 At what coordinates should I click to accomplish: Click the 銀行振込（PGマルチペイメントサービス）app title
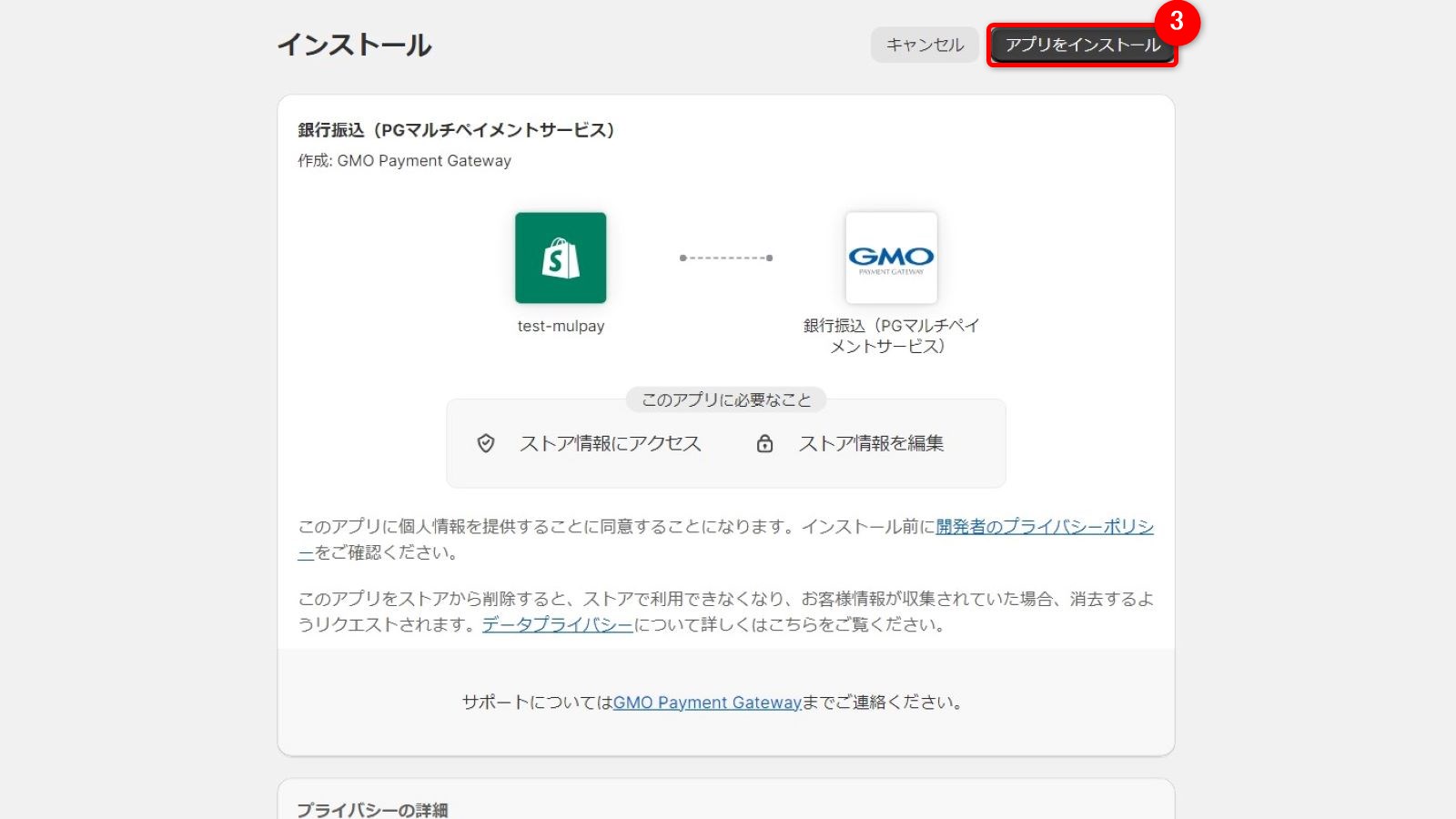click(455, 129)
